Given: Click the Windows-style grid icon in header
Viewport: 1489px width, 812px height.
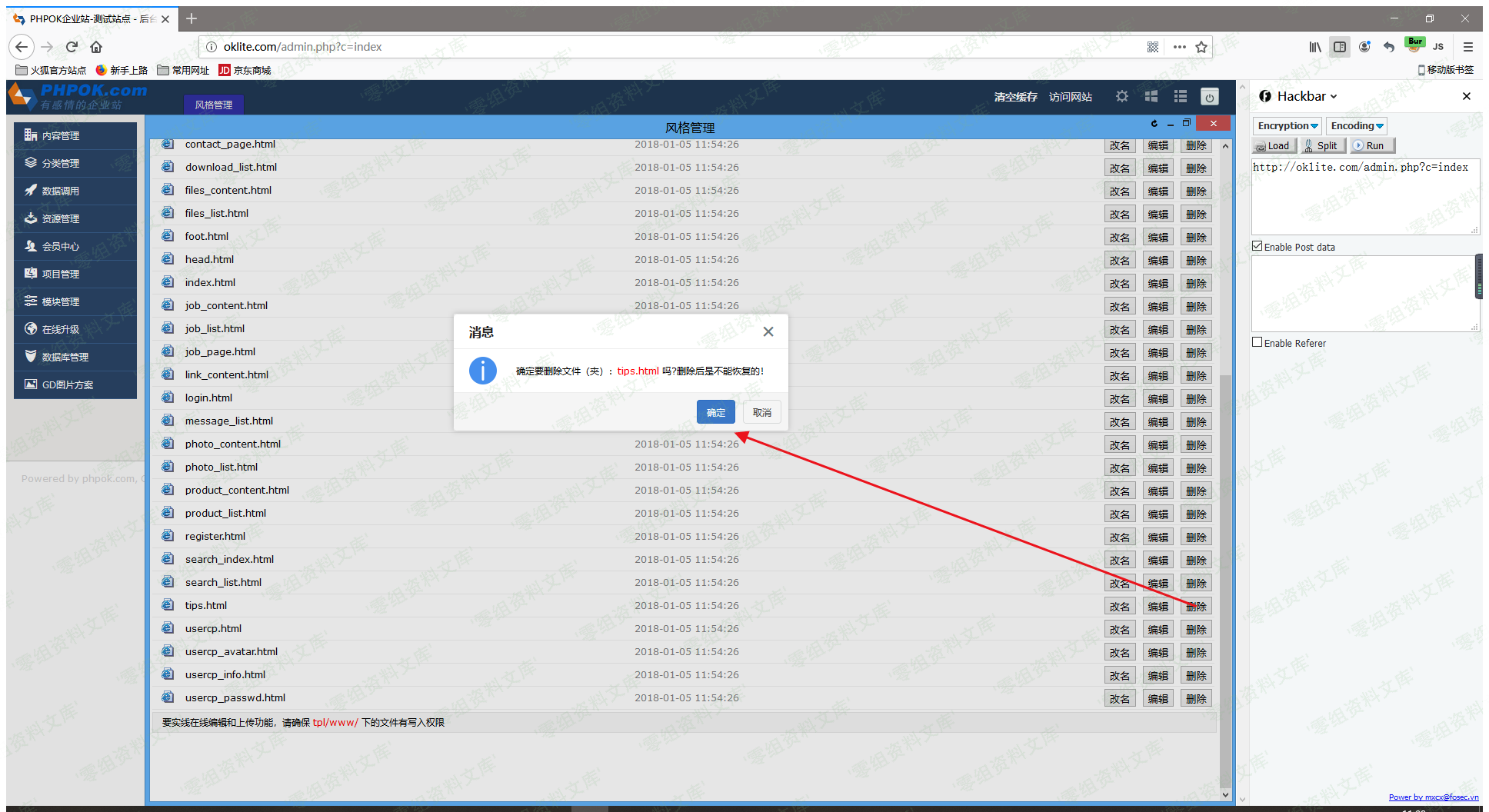Looking at the screenshot, I should pyautogui.click(x=1151, y=96).
